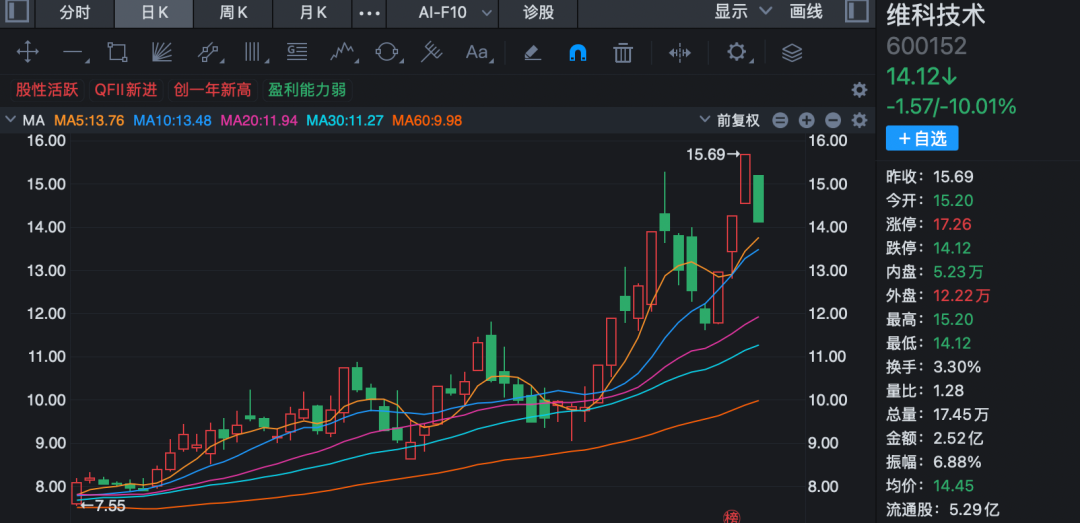Screen dimensions: 1080x523
Task: Open the layers icon in drawing toolbar
Action: coord(792,52)
